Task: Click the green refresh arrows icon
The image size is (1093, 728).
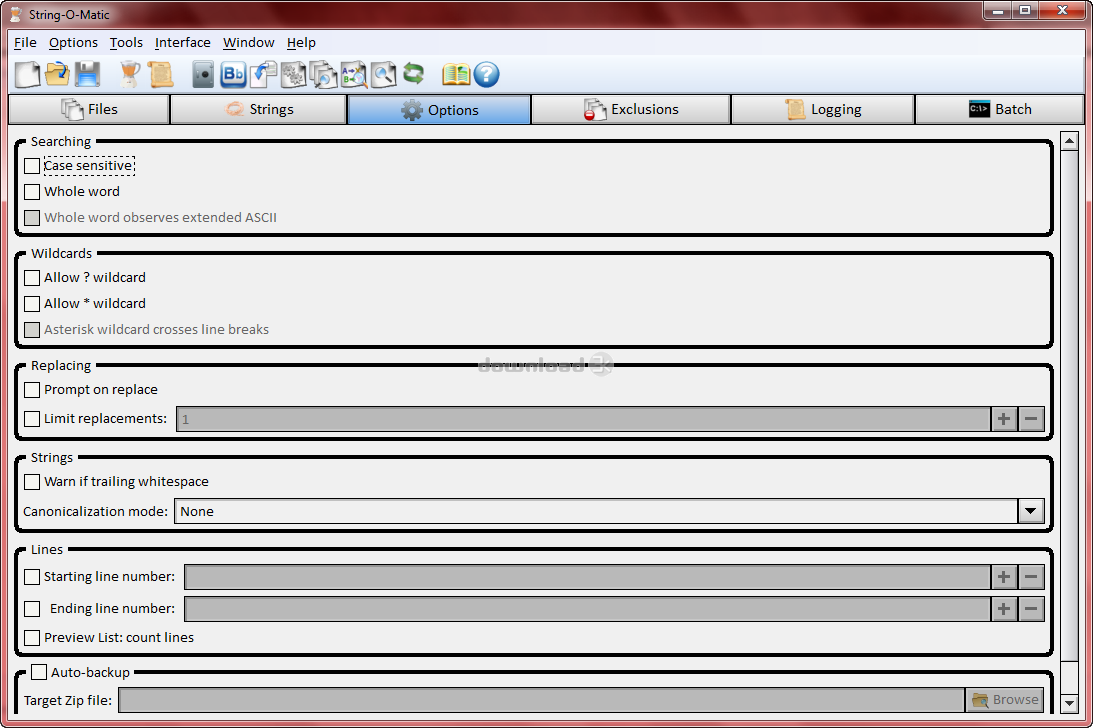Action: [413, 73]
